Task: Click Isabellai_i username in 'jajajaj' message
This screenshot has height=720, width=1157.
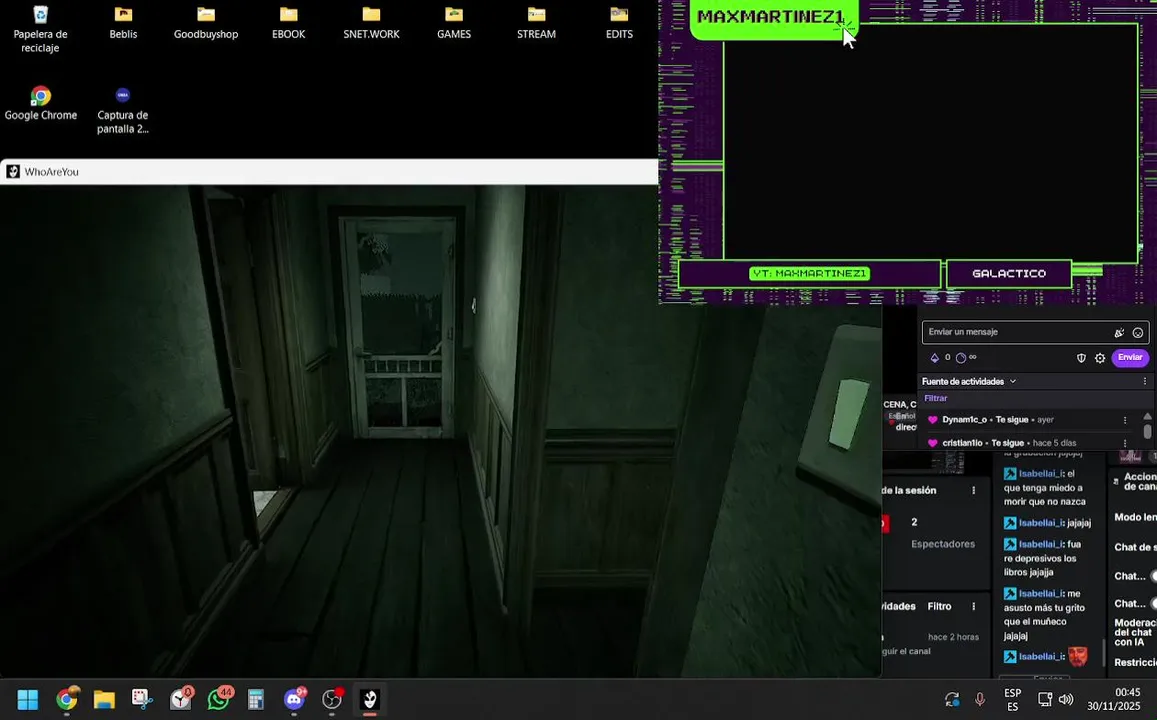Action: 1040,523
